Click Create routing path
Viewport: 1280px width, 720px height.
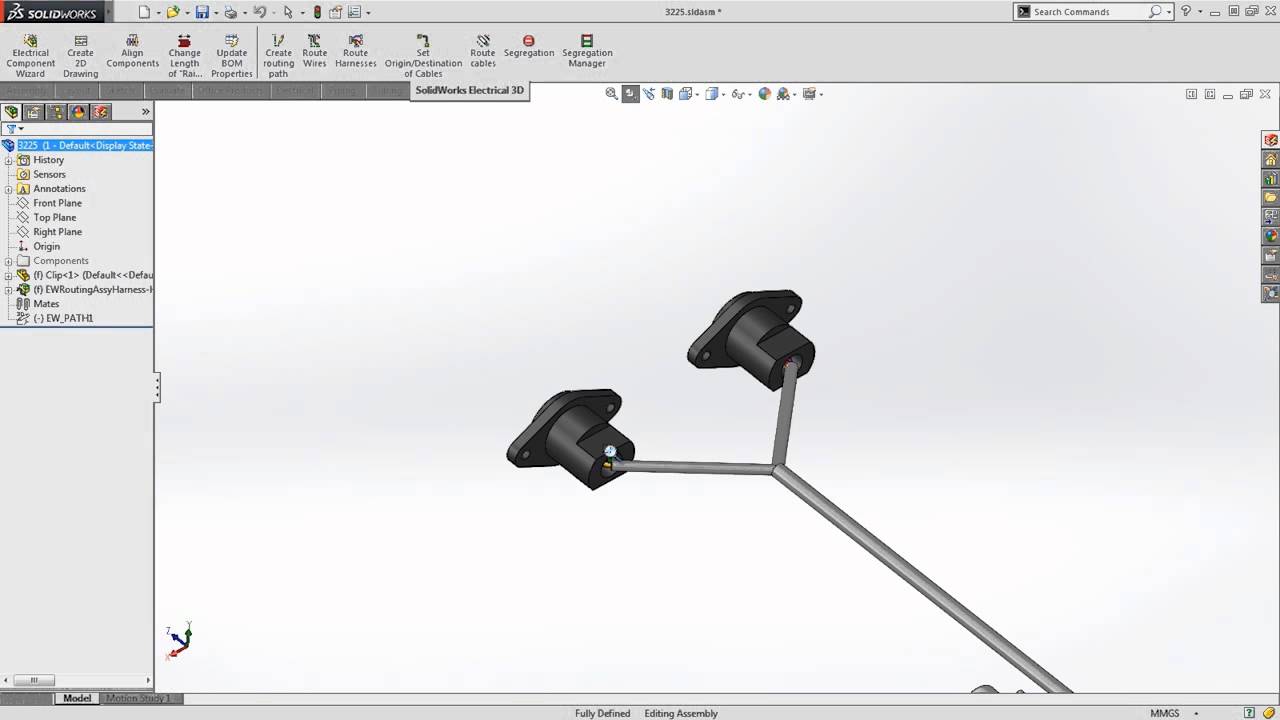278,56
